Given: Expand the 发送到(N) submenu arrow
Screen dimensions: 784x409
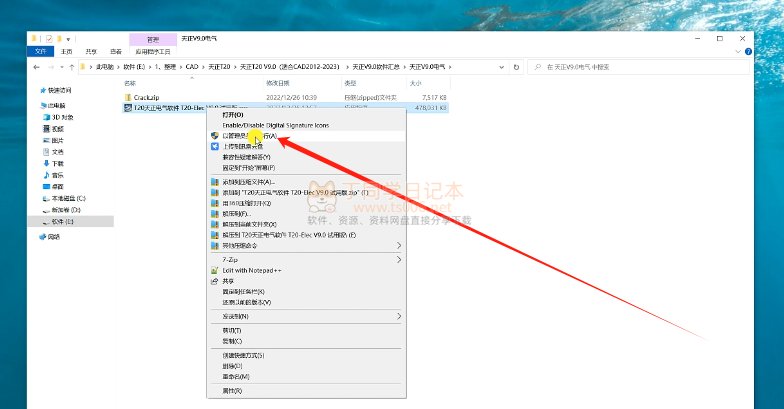Looking at the screenshot, I should [398, 316].
